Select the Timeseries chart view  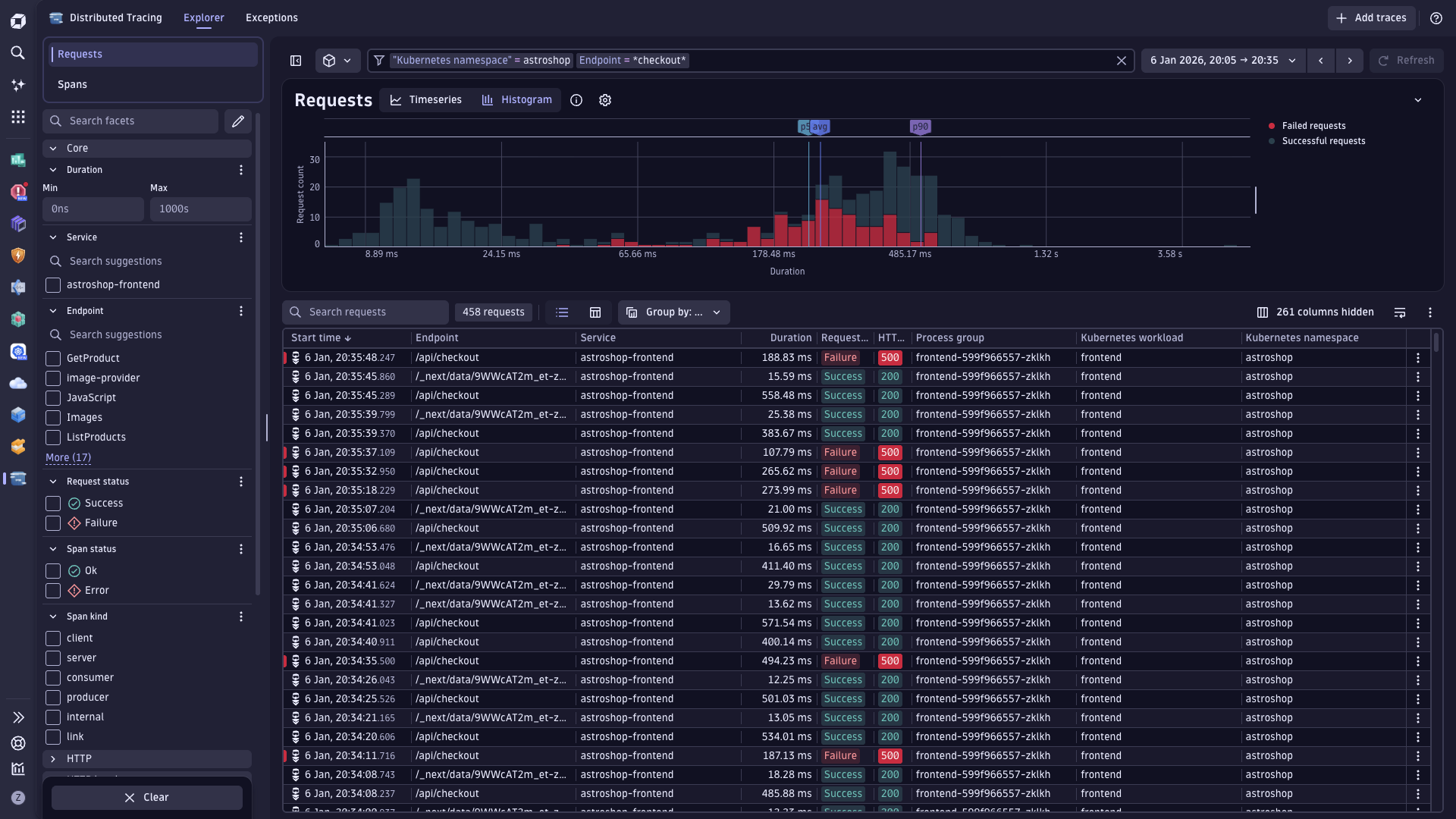[426, 100]
